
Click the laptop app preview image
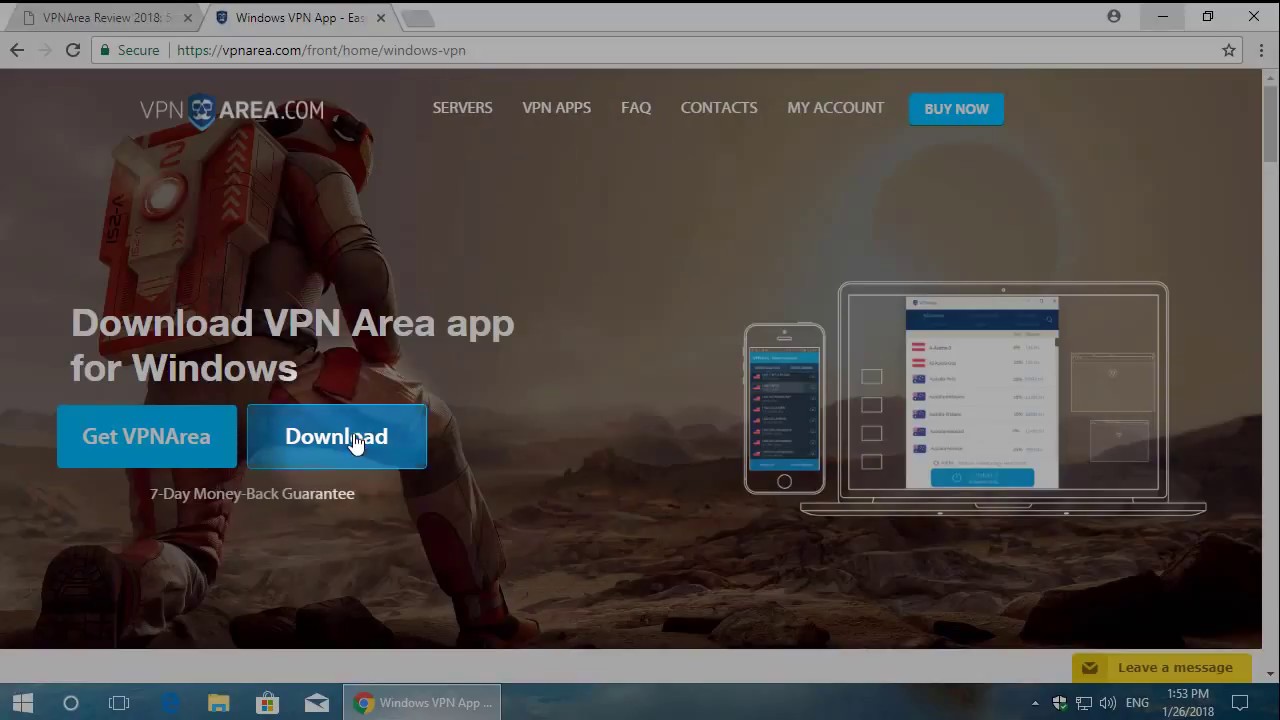[x=1003, y=400]
